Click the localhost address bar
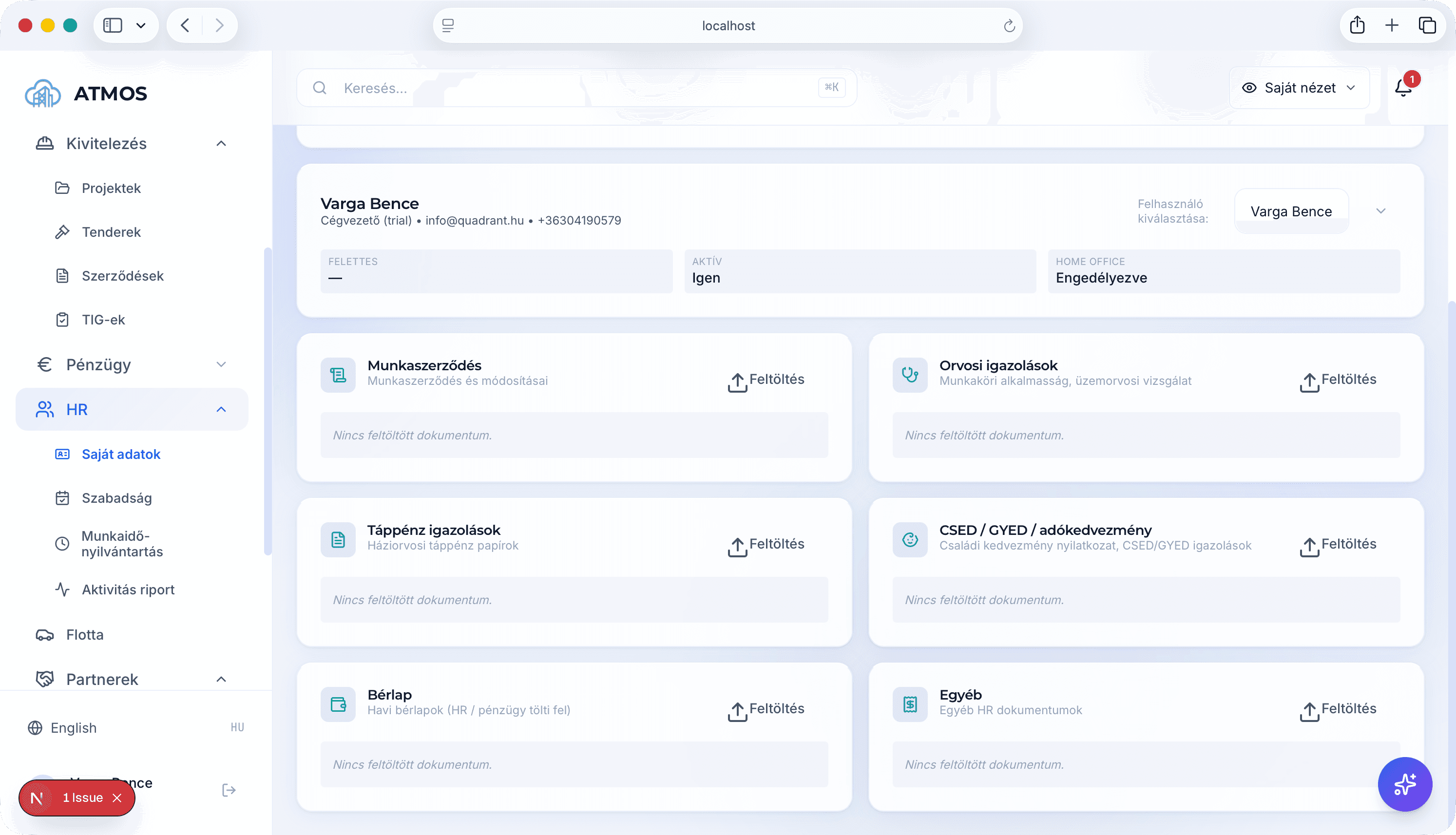This screenshot has height=835, width=1456. [728, 26]
